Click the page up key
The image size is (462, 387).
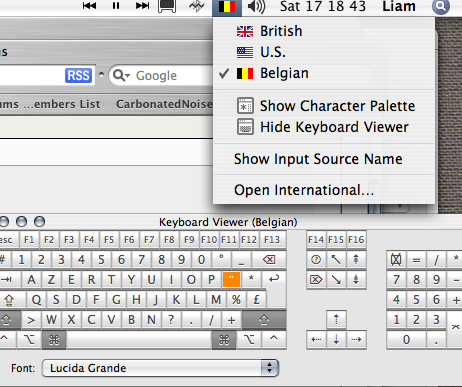[x=356, y=259]
